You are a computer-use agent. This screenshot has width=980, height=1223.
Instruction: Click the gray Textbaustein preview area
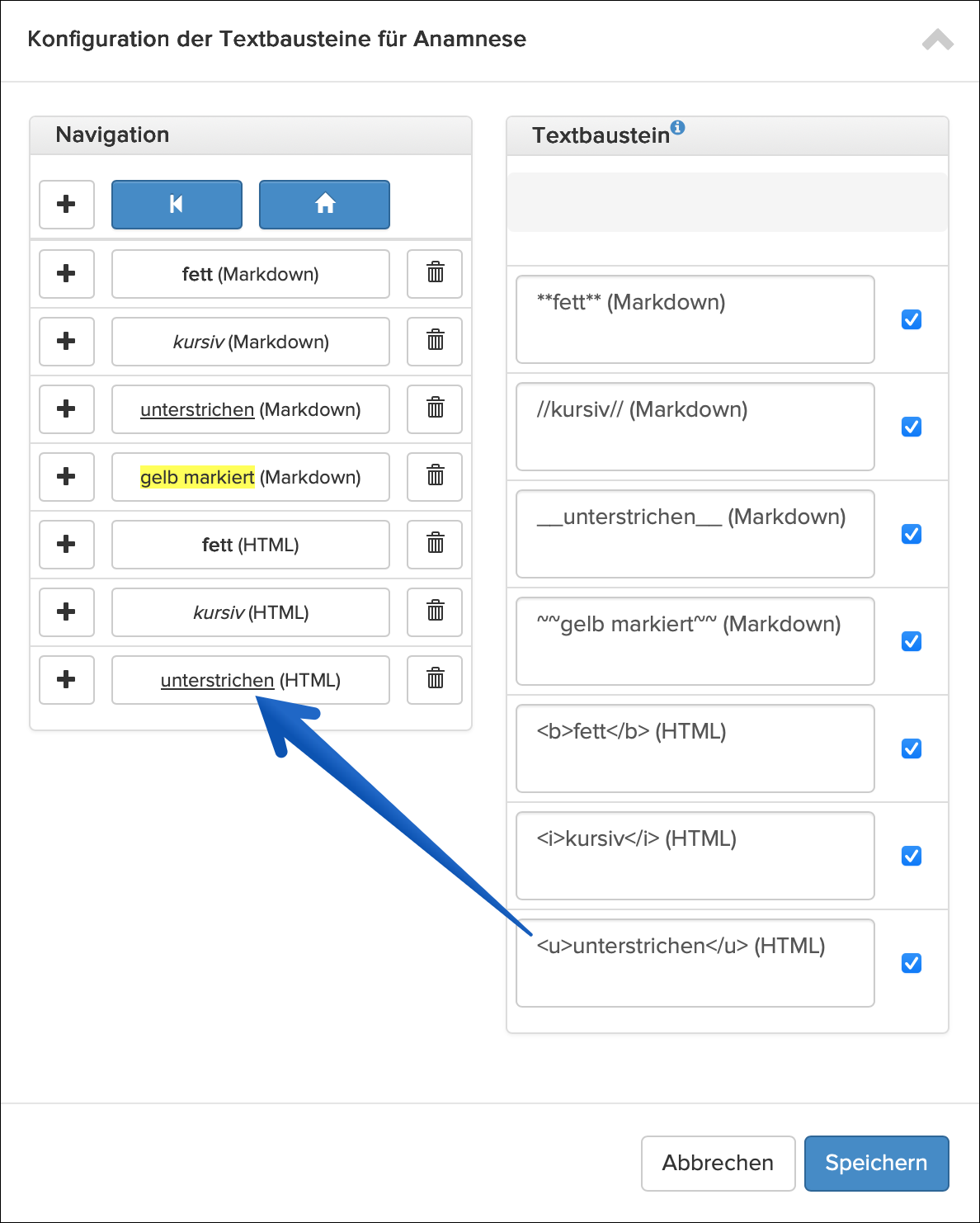tap(727, 202)
